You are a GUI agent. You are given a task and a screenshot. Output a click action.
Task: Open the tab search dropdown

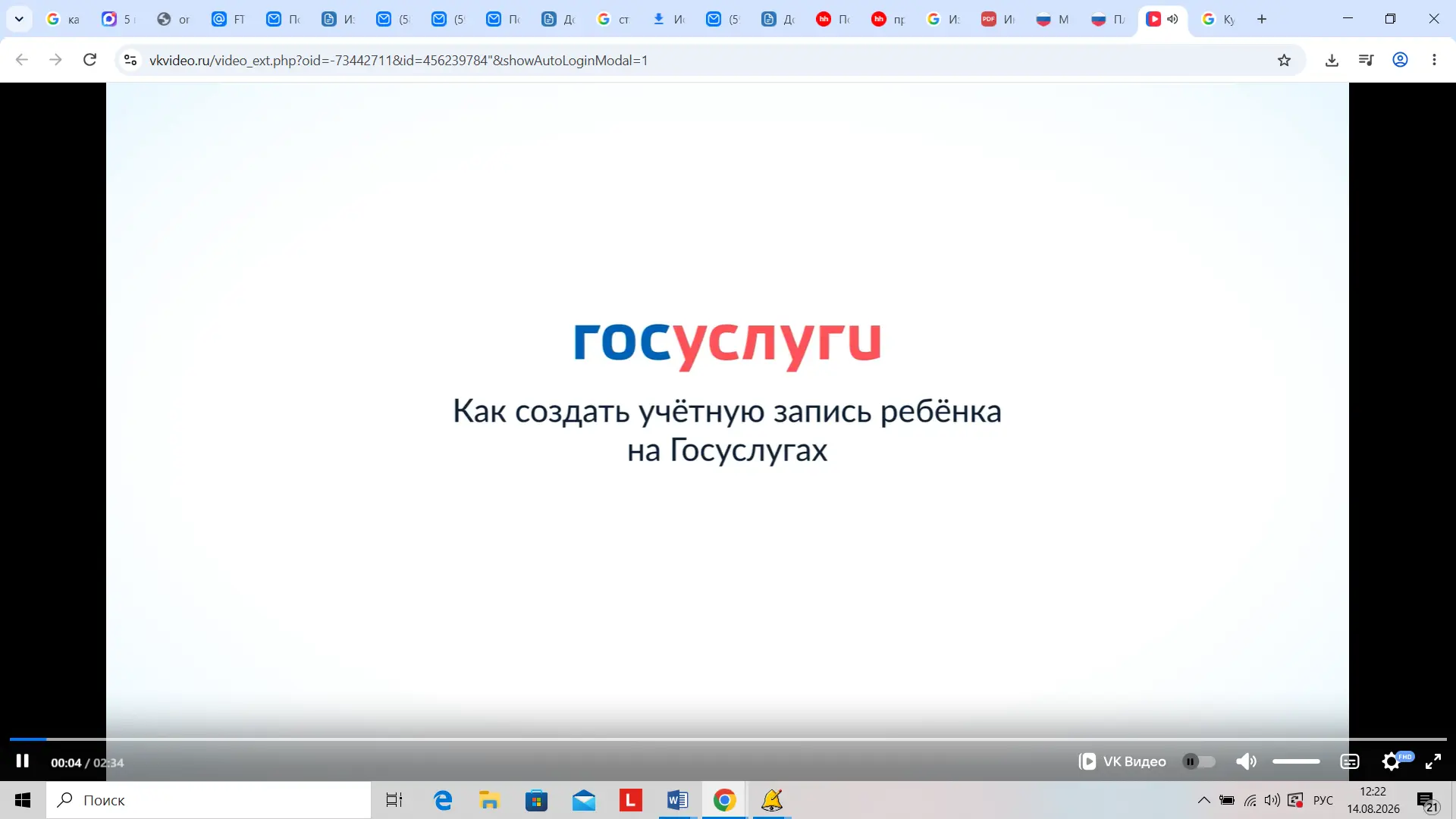click(19, 19)
